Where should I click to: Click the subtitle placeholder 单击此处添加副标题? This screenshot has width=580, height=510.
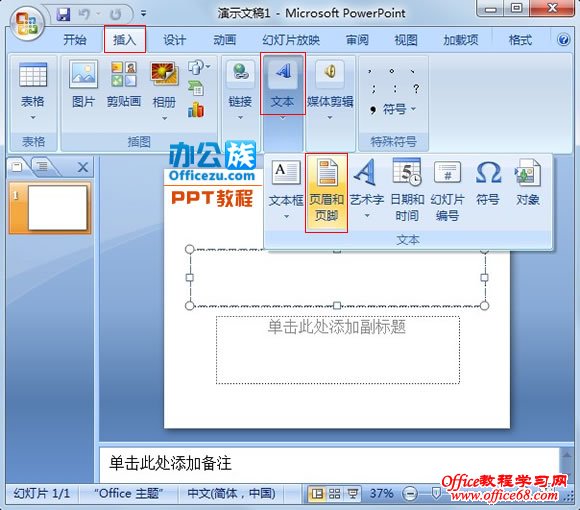[x=337, y=349]
